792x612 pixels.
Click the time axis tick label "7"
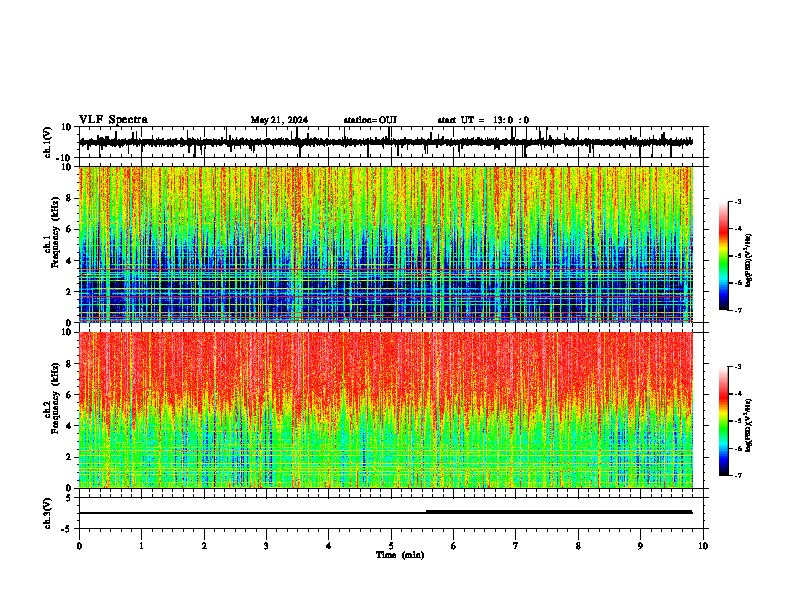coord(516,546)
